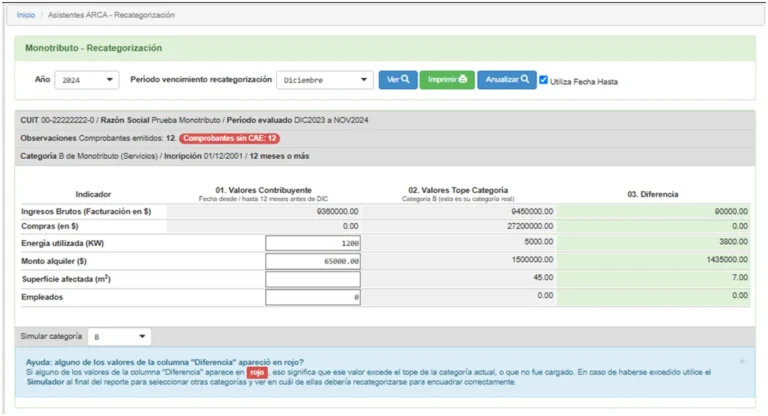Click the Ver button with magnifier icon
768x416 pixels.
tap(397, 79)
